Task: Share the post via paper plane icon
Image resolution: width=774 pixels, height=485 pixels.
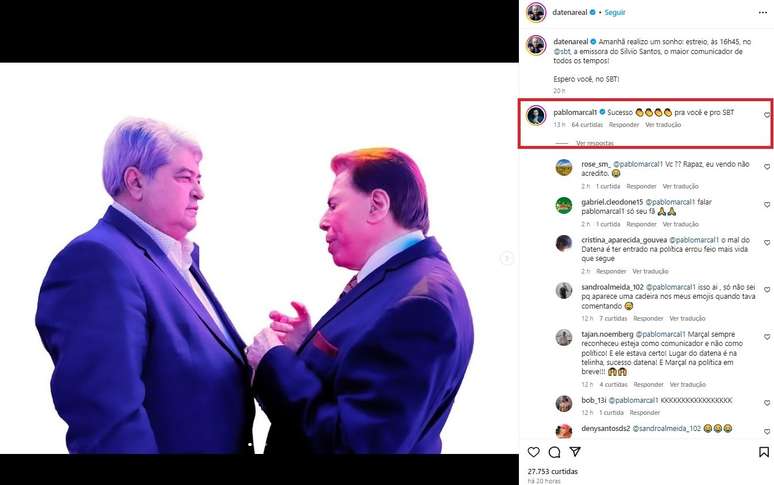Action: [x=575, y=451]
